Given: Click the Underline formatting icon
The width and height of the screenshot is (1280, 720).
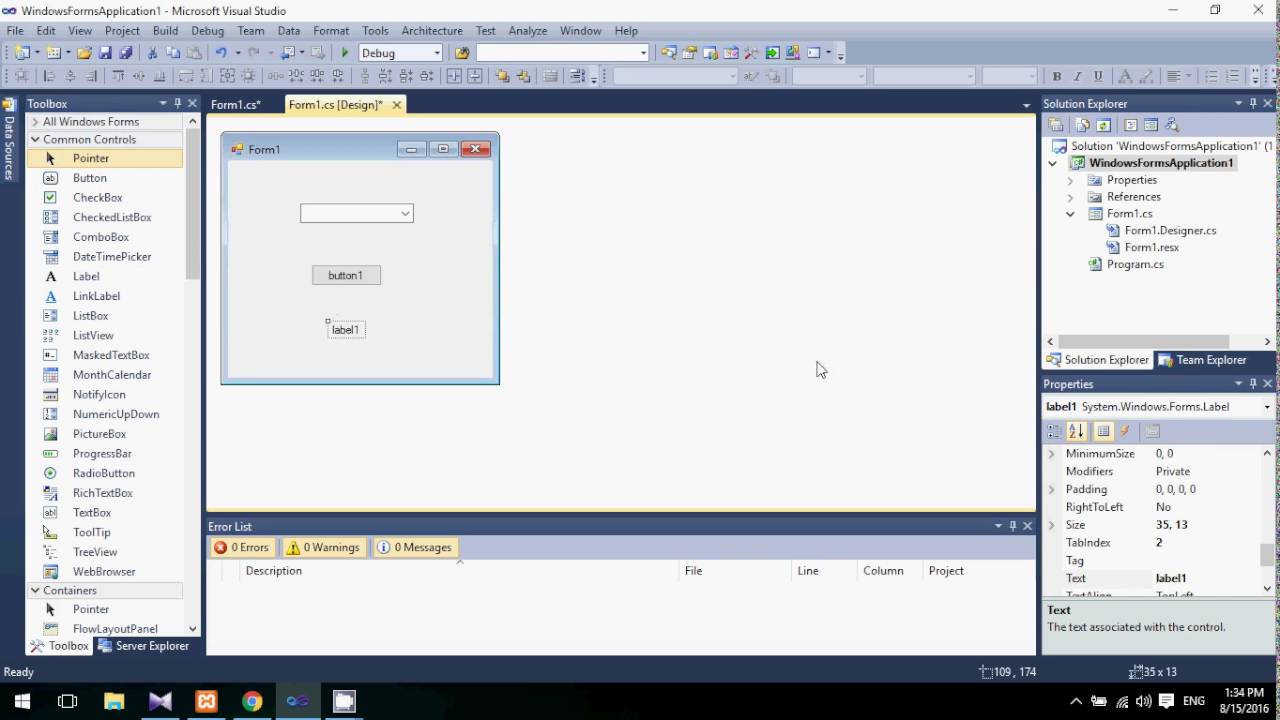Looking at the screenshot, I should pyautogui.click(x=1098, y=76).
